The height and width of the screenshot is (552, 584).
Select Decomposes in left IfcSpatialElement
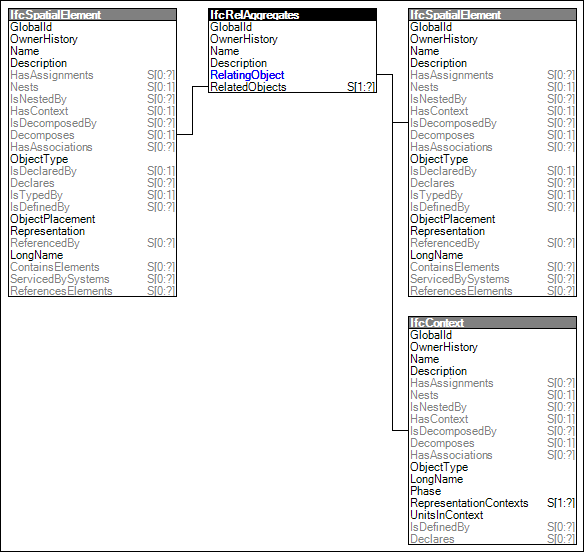[x=92, y=135]
